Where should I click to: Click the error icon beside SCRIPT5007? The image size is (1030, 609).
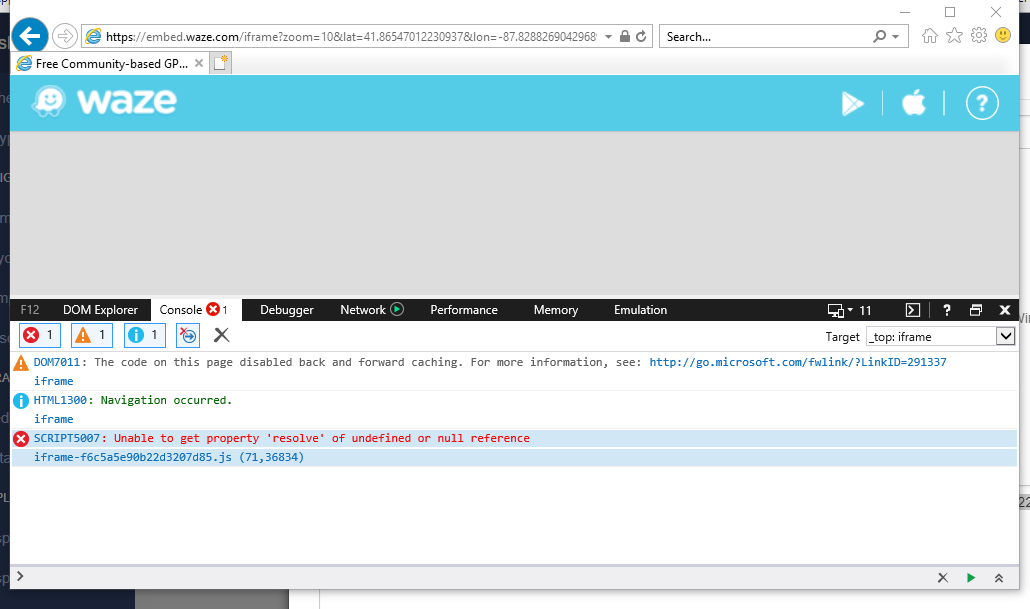click(21, 439)
